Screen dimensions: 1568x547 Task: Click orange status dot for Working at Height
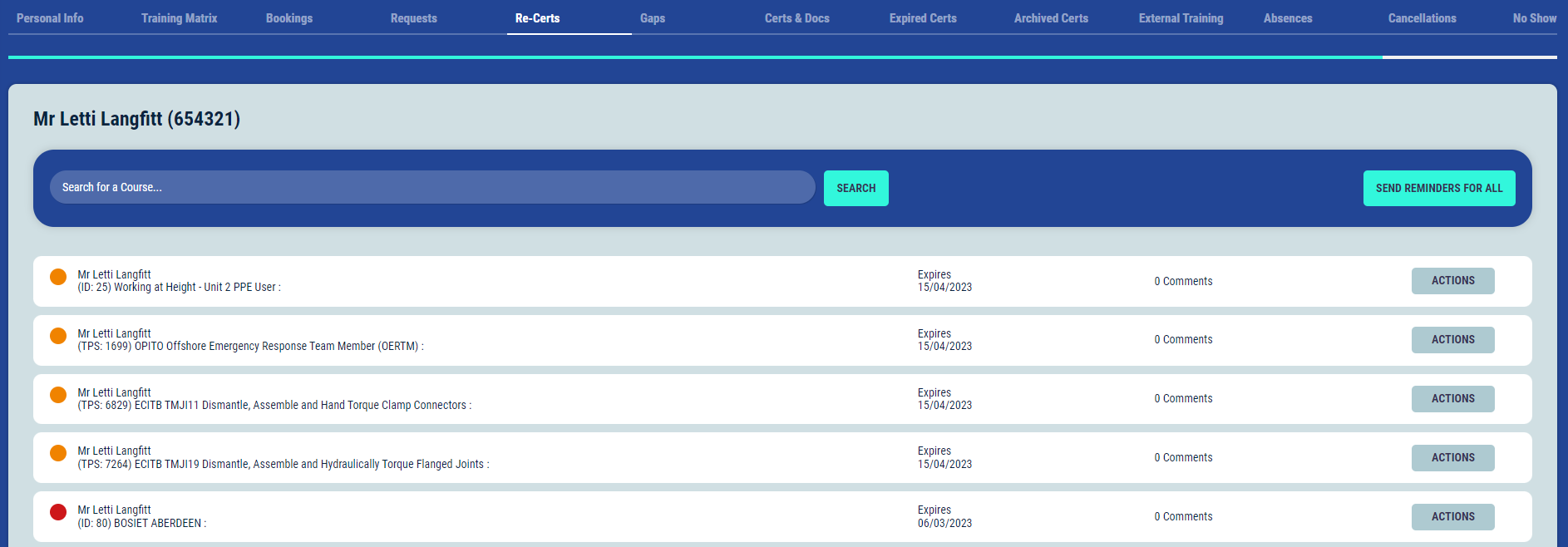[58, 277]
